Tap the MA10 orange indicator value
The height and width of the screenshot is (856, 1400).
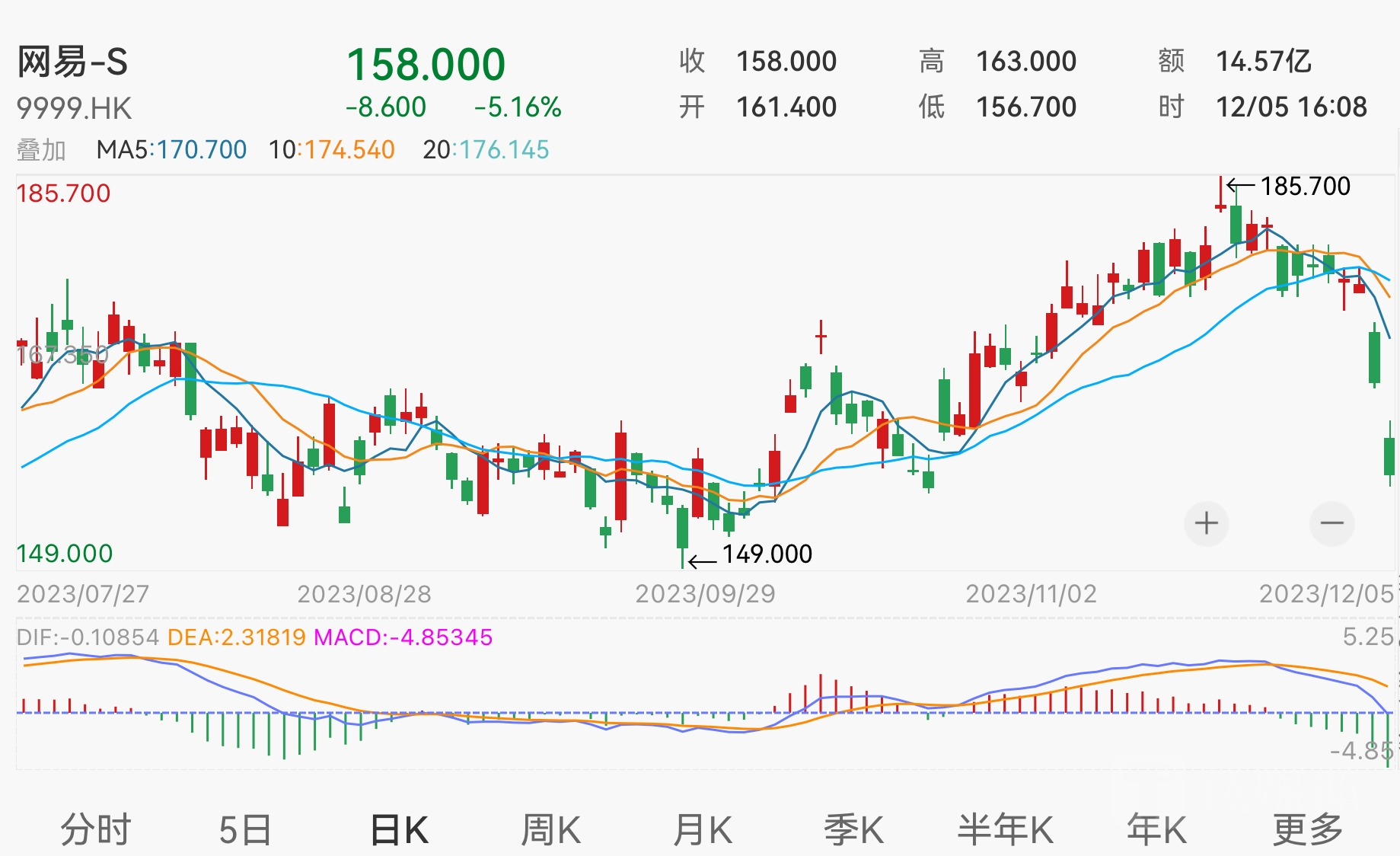point(332,150)
